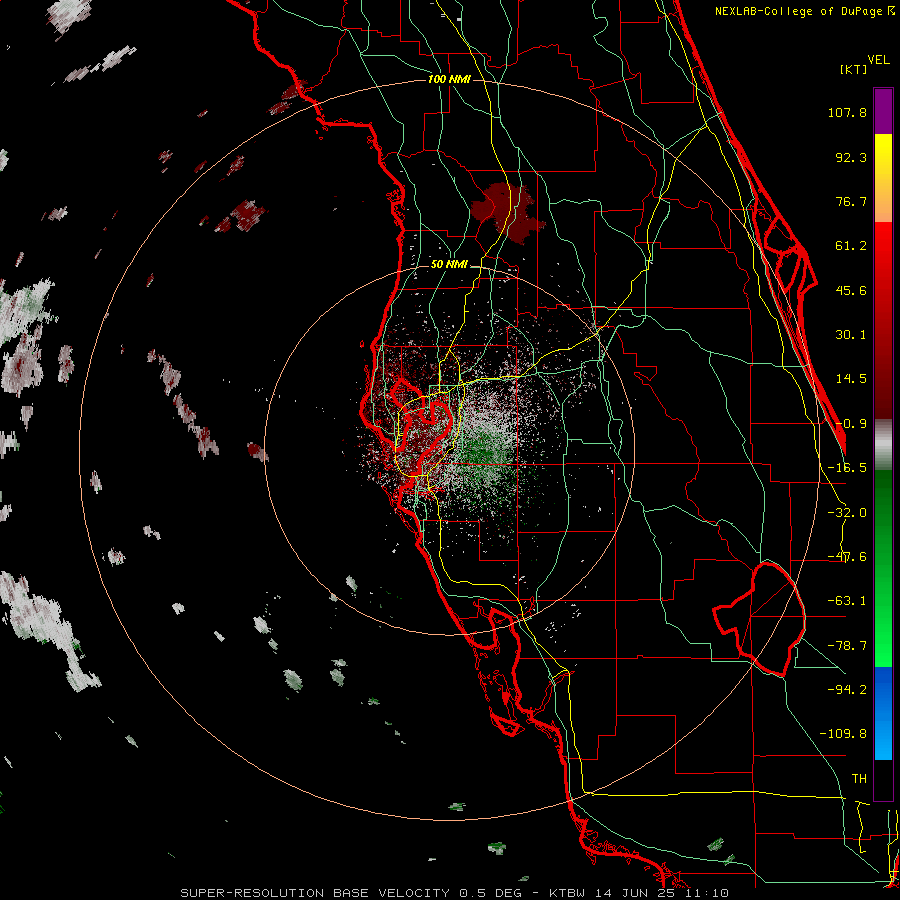The image size is (900, 900).
Task: Pick the yellow segment of velocity bar
Action: click(883, 178)
